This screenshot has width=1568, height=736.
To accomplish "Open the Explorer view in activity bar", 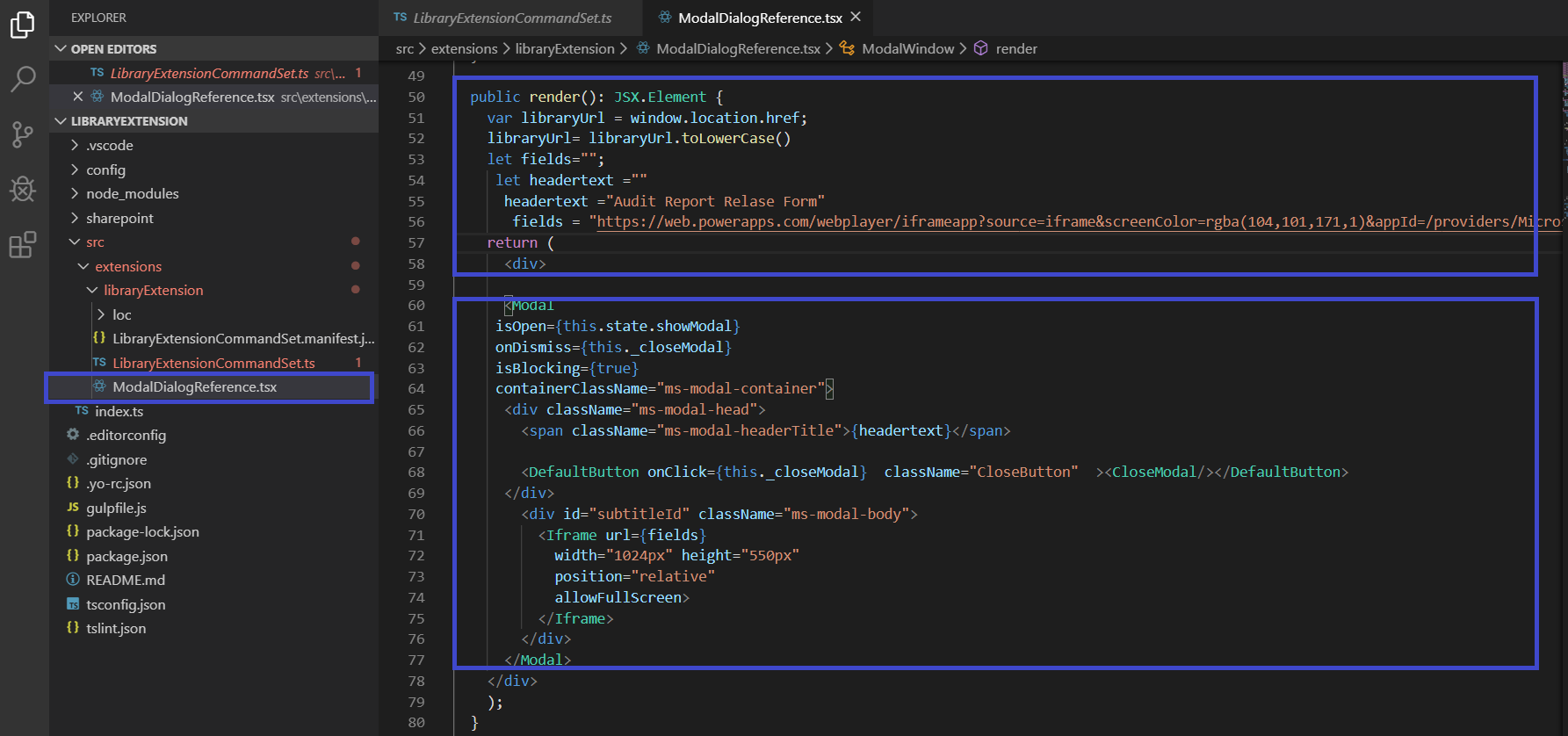I will 23,25.
